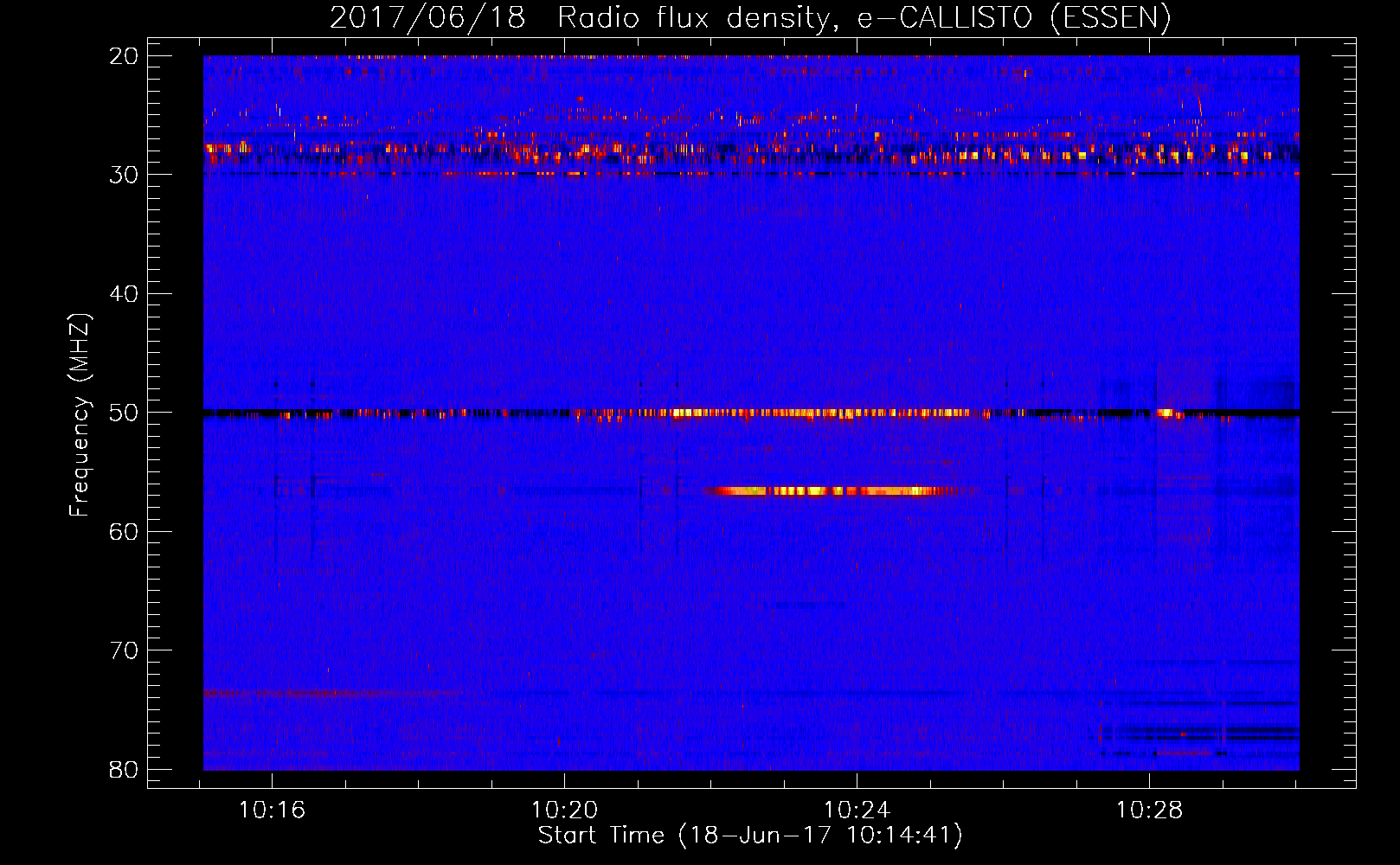Click the 20 frequency tick label
Screen dimensions: 1400x865
tap(124, 56)
